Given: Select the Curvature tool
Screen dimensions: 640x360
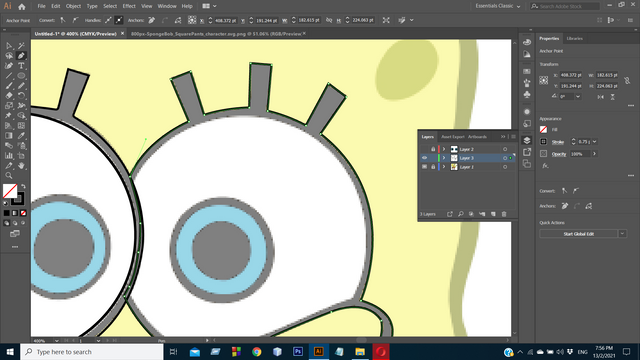Looking at the screenshot, I should tap(9, 66).
